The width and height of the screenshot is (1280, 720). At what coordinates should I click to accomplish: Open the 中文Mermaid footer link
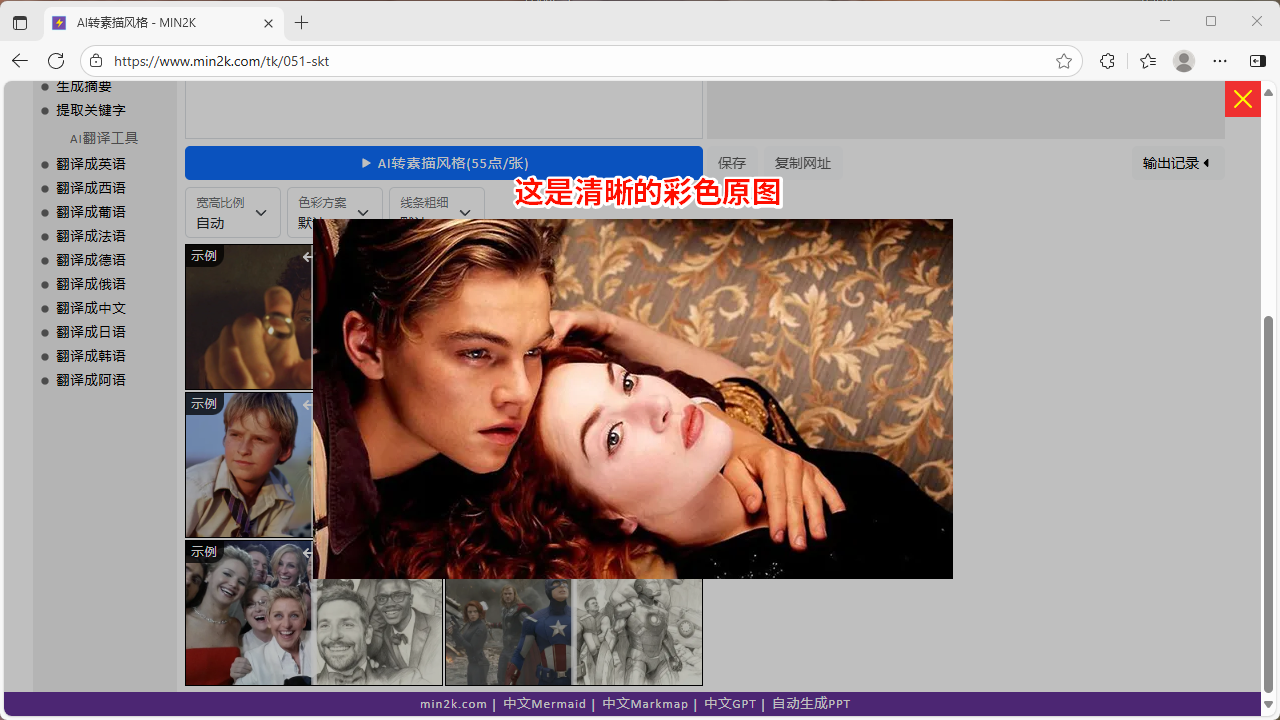pyautogui.click(x=544, y=704)
